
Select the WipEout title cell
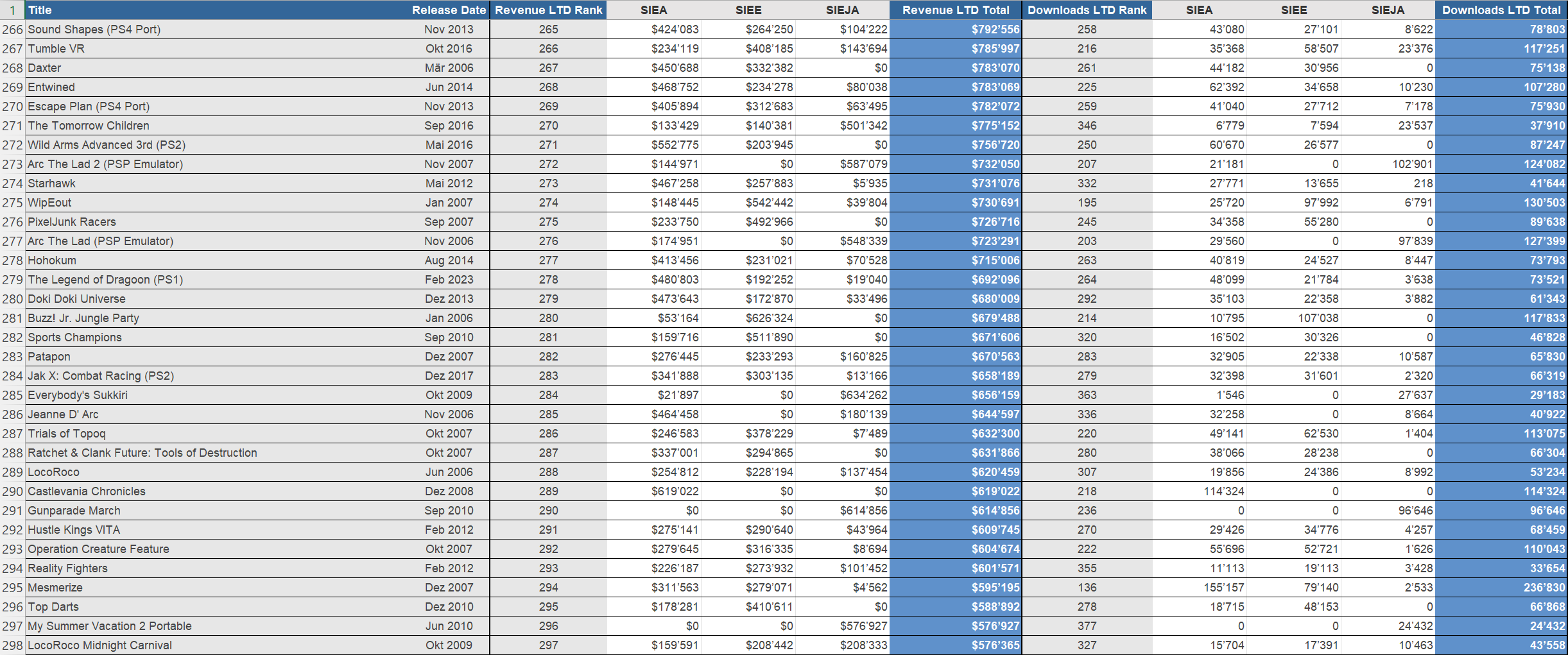coord(49,203)
